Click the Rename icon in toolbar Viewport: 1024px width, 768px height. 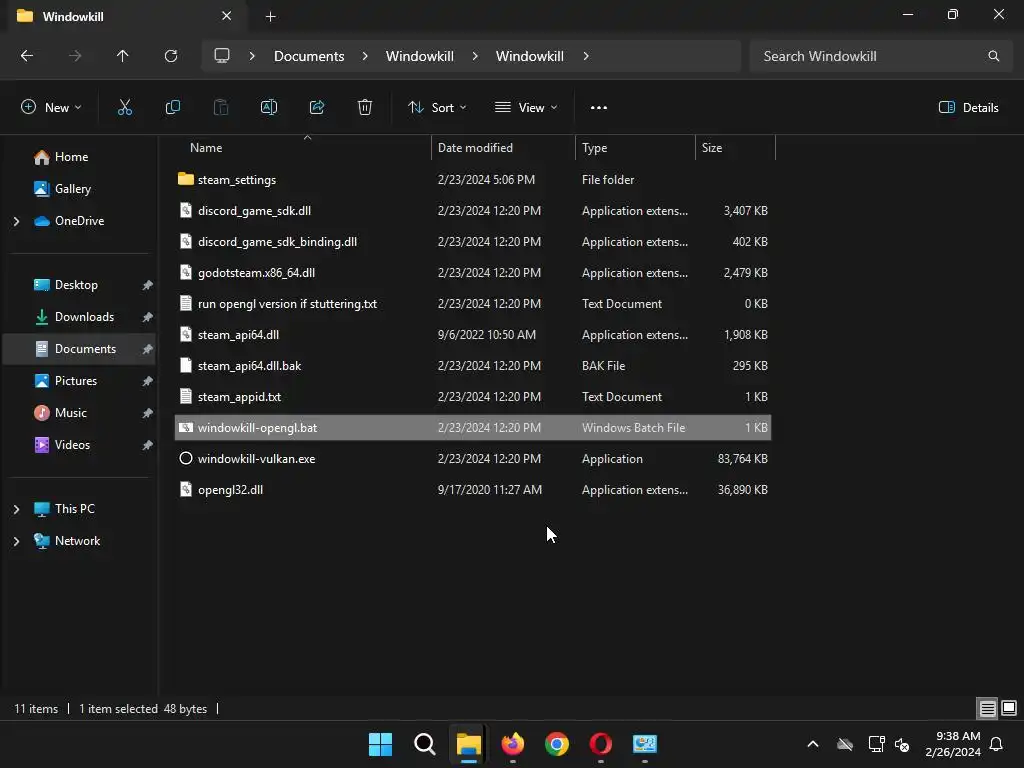tap(269, 108)
